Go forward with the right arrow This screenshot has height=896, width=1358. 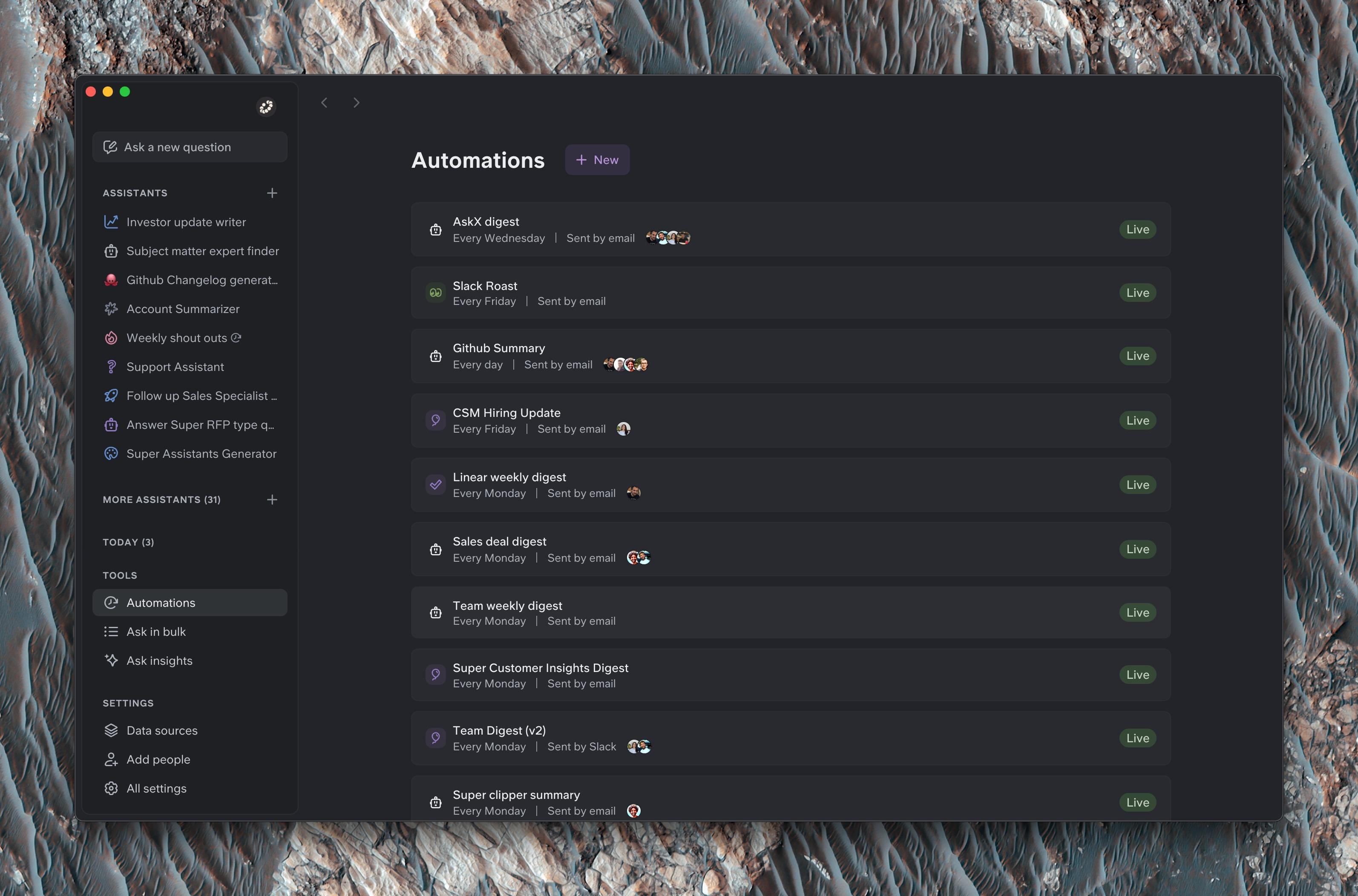pyautogui.click(x=356, y=103)
